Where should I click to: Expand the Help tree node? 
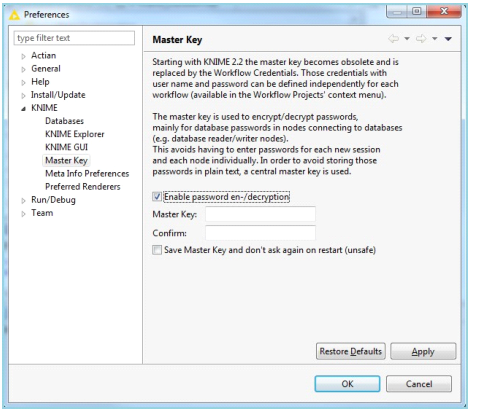click(x=23, y=82)
